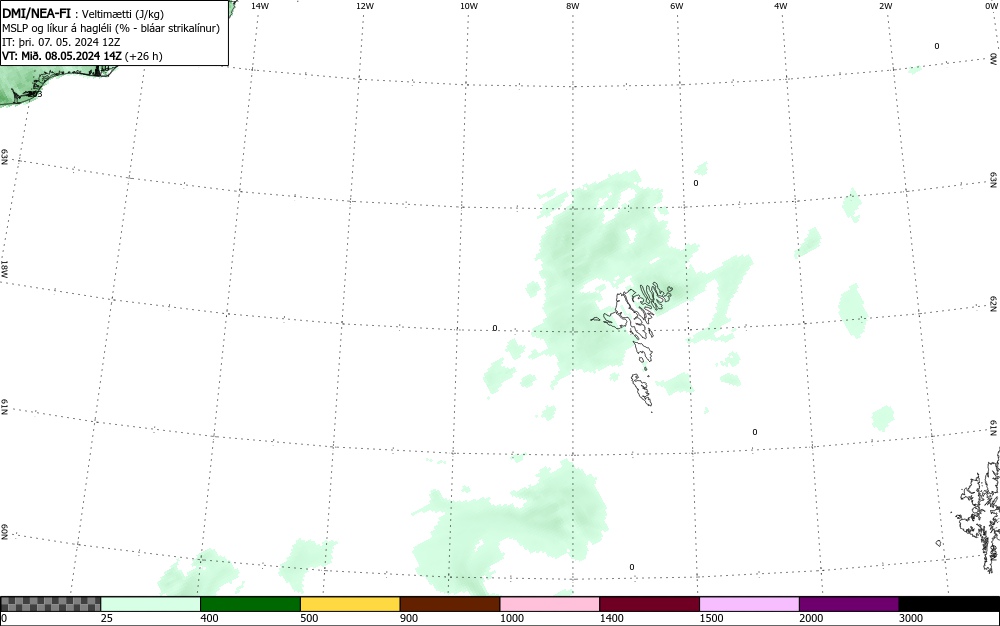Click the legend value 900
The width and height of the screenshot is (1000, 626).
pos(409,618)
